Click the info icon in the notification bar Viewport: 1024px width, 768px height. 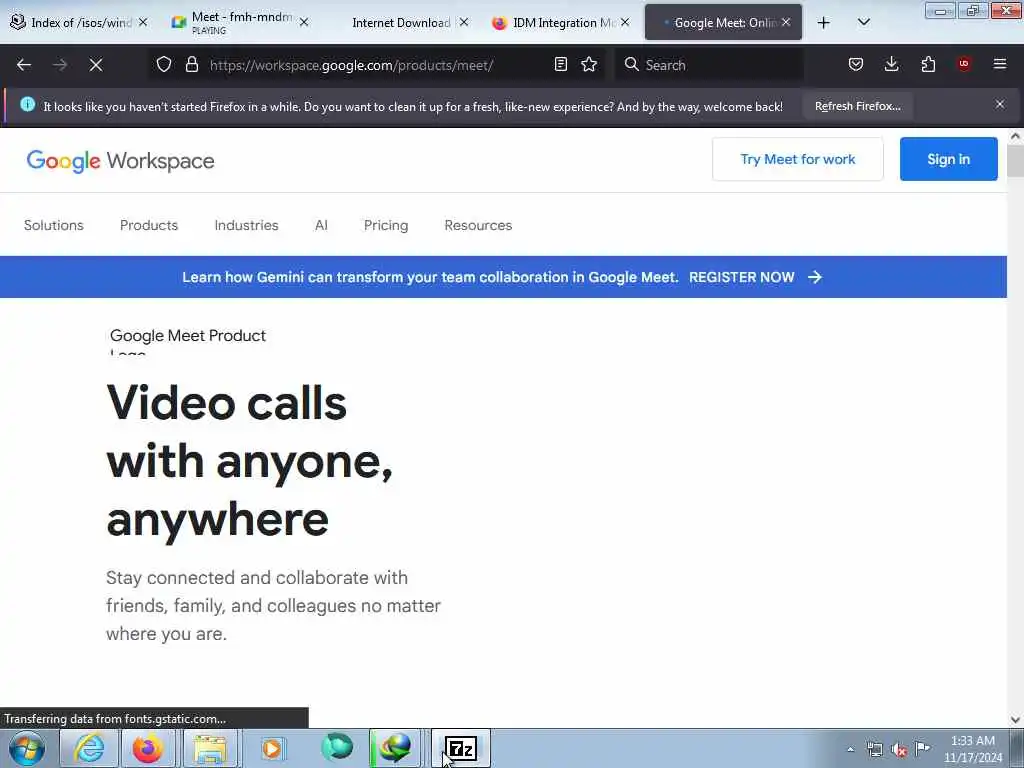[x=27, y=104]
